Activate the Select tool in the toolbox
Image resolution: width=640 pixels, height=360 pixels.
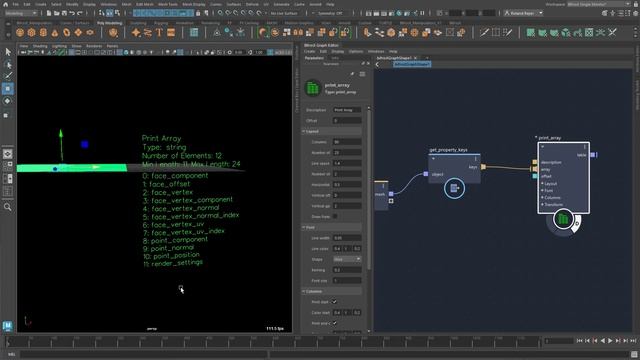(x=8, y=52)
